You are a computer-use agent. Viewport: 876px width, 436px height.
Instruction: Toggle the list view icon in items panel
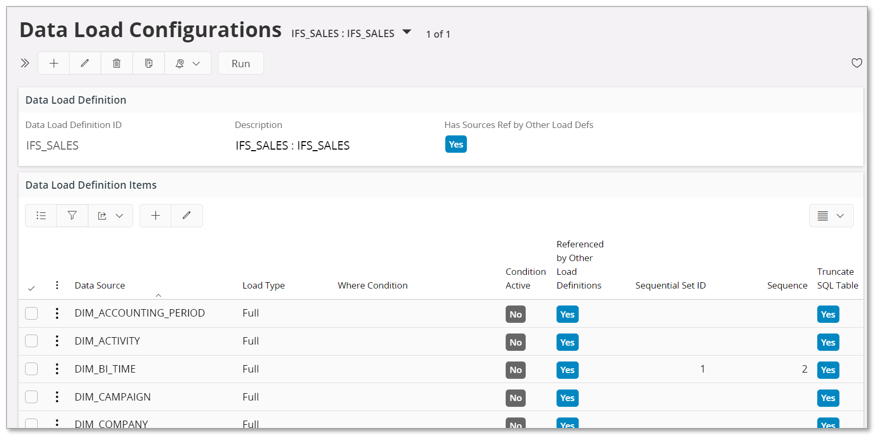(41, 215)
